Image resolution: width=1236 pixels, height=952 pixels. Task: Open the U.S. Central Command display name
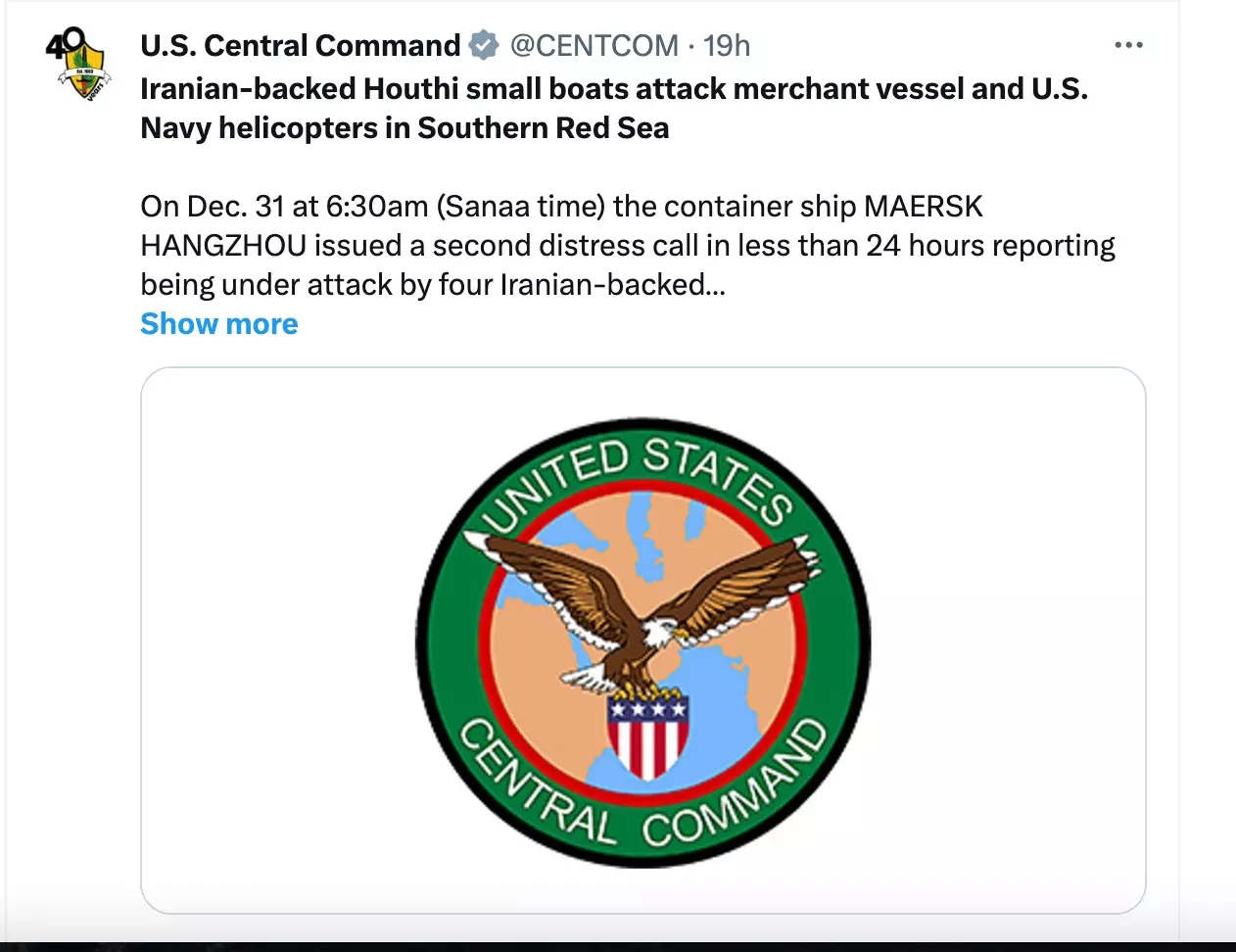point(300,46)
